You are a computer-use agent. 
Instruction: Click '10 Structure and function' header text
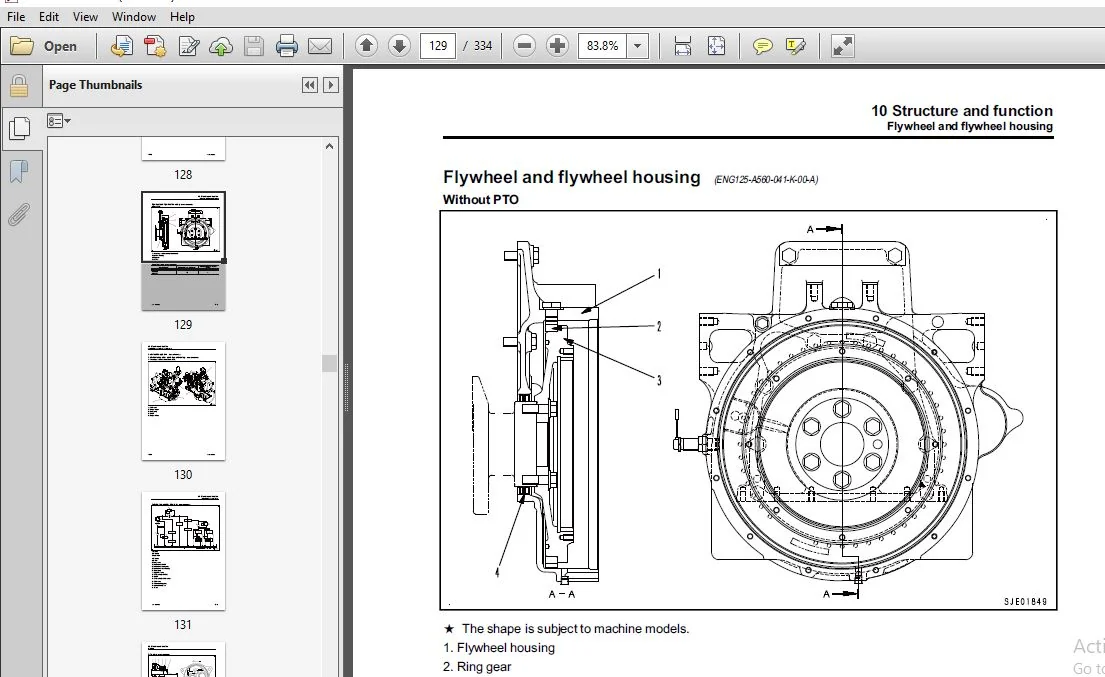click(962, 111)
